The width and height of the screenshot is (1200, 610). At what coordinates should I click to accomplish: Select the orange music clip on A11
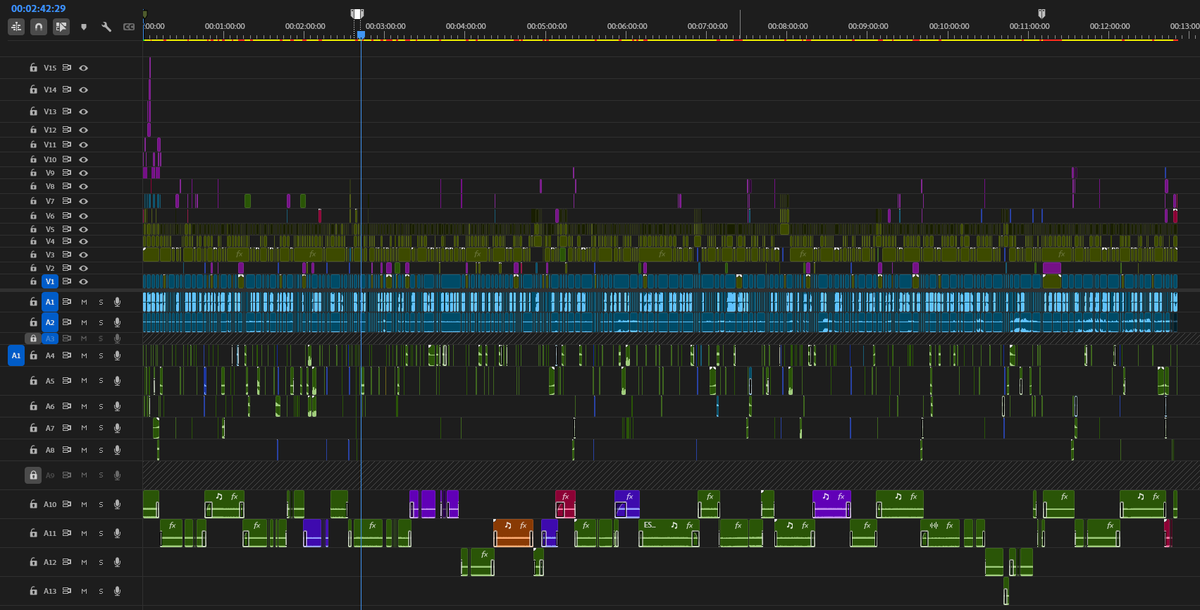[513, 533]
